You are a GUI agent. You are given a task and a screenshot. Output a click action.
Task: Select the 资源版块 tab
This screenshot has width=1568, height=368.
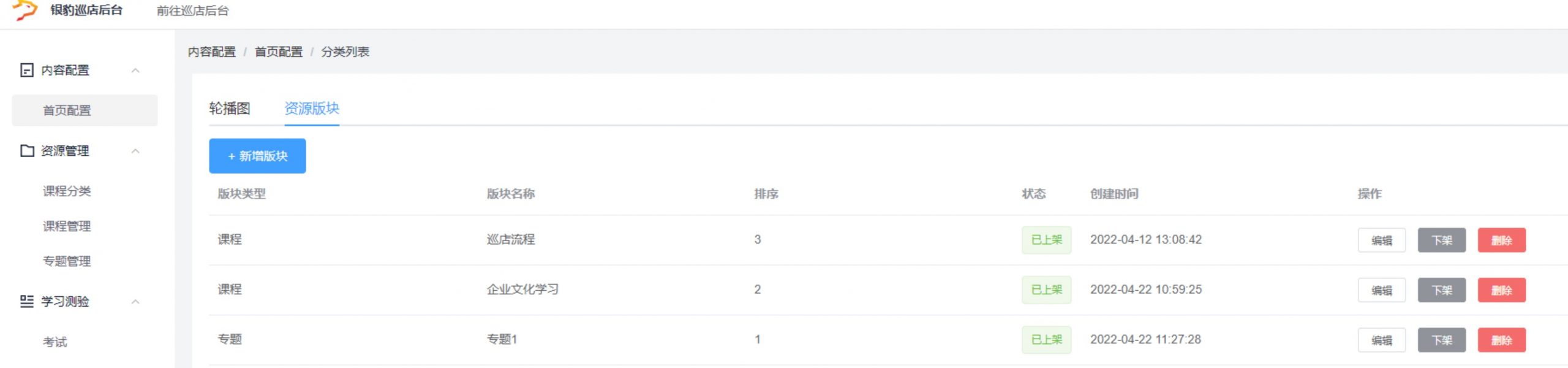pos(312,109)
